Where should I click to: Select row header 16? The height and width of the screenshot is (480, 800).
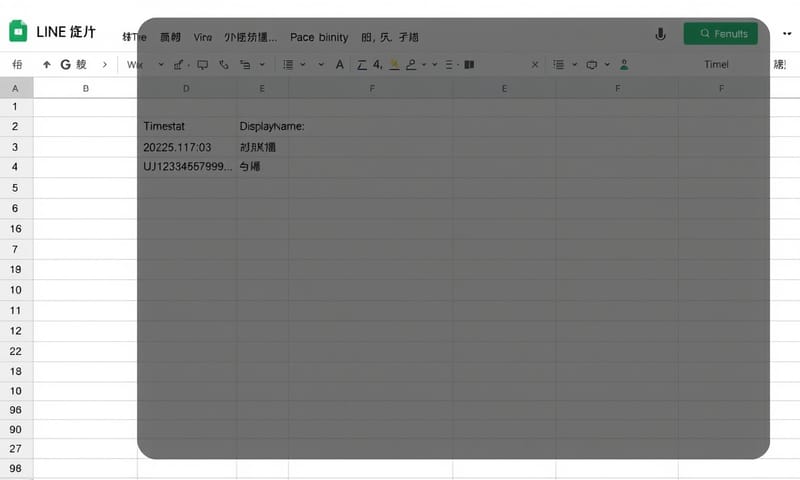click(x=15, y=229)
